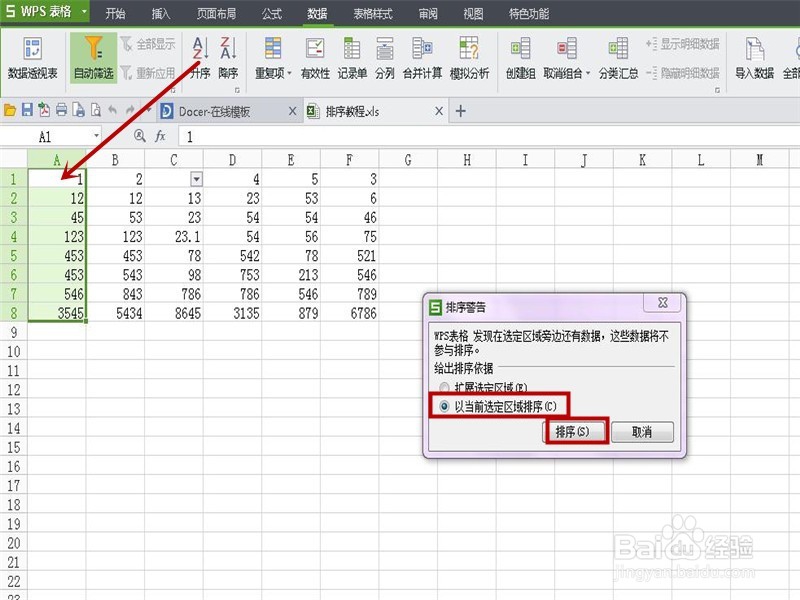
Task: Switch to 特色功能 ribbon tab
Action: 529,13
